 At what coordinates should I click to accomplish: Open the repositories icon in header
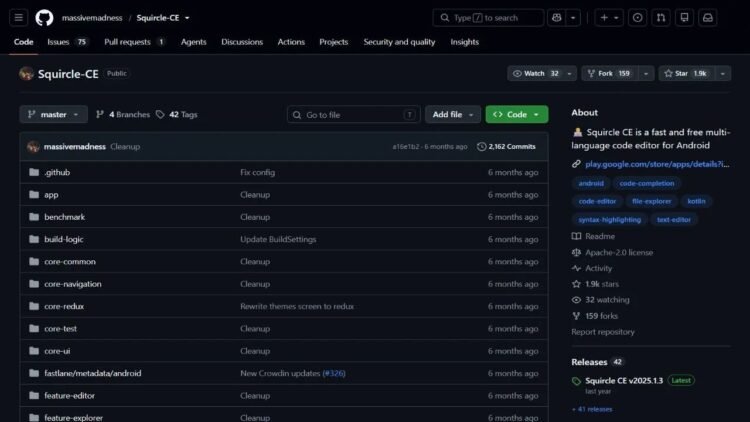coord(684,18)
